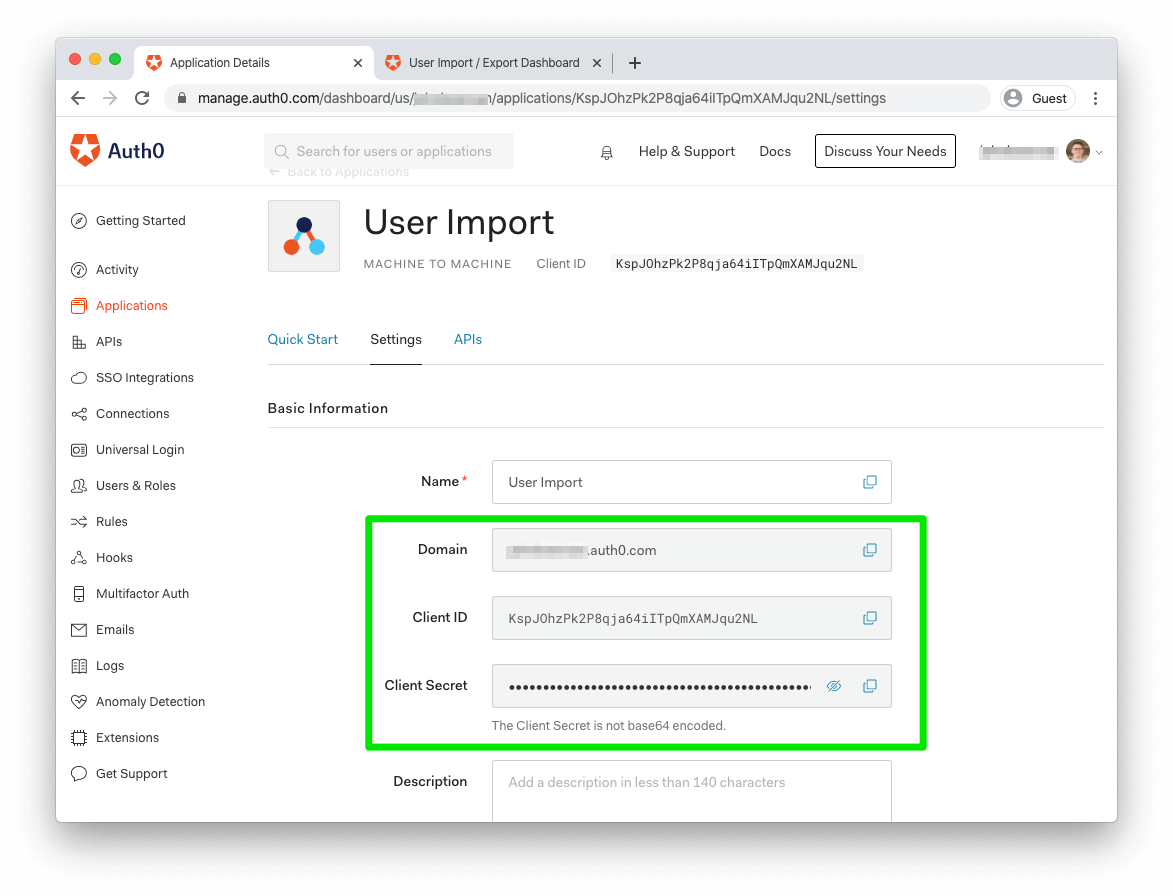Copy the Name field value

tap(869, 482)
